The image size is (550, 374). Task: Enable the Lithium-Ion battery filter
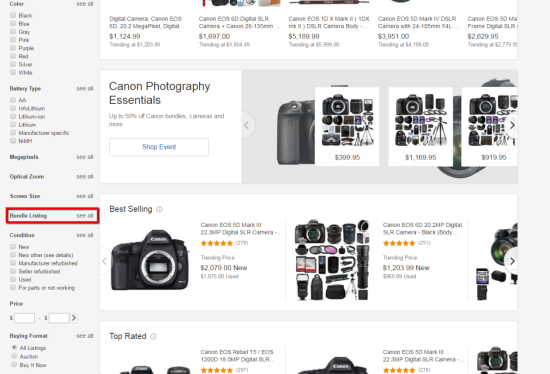pos(13,116)
